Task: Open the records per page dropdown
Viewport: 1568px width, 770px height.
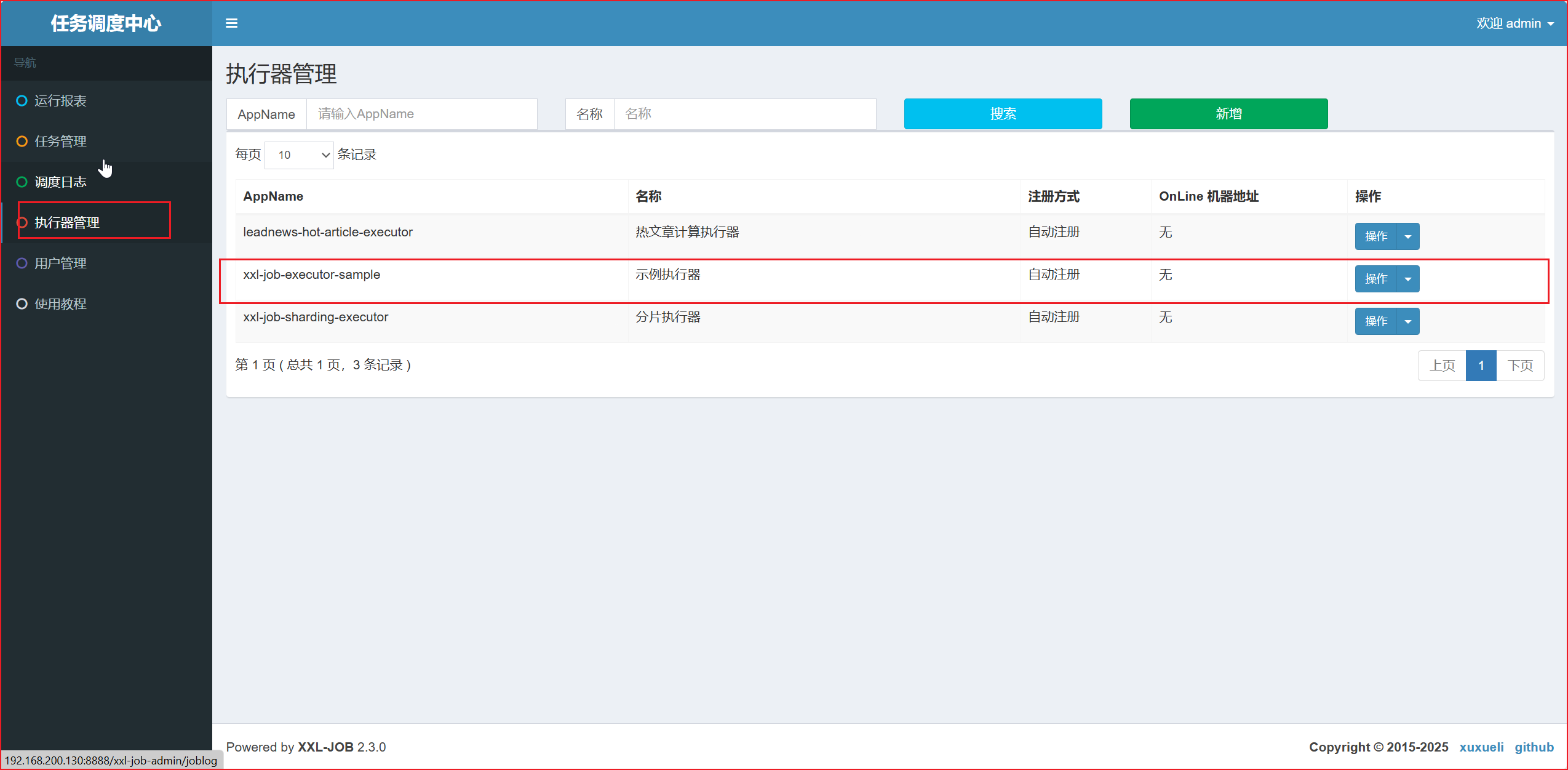Action: click(300, 155)
